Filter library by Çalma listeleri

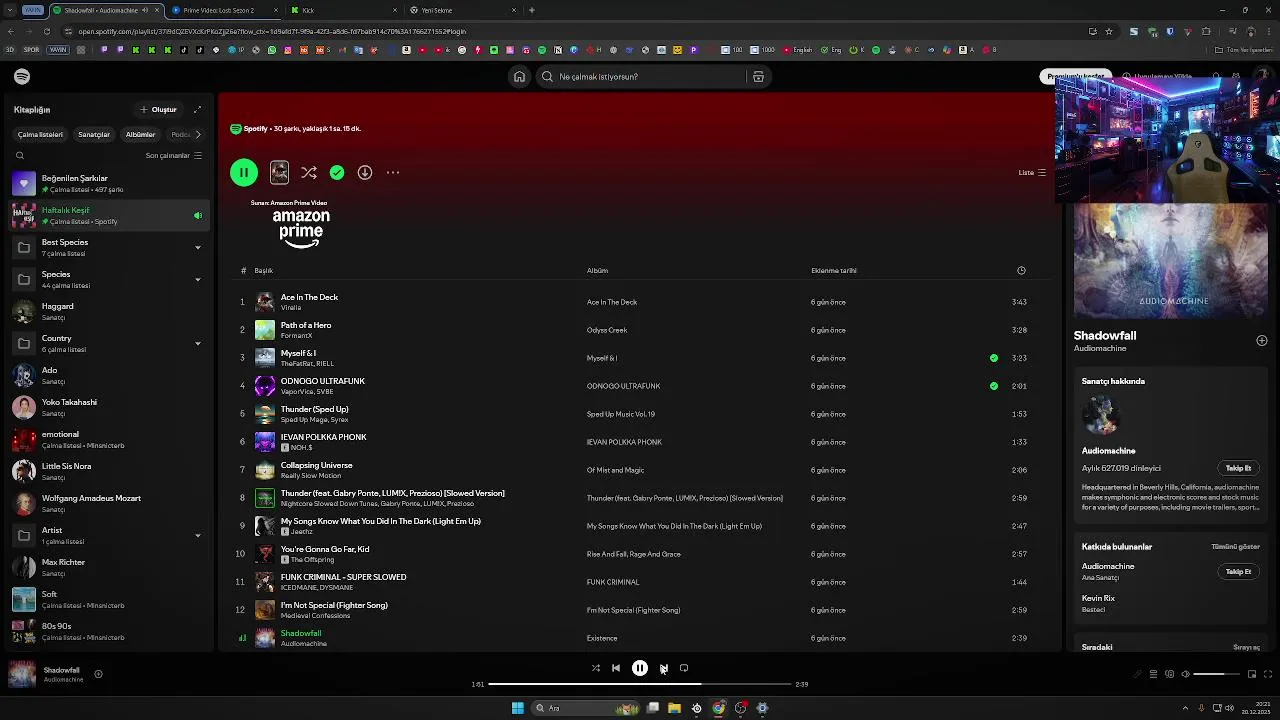(x=40, y=134)
